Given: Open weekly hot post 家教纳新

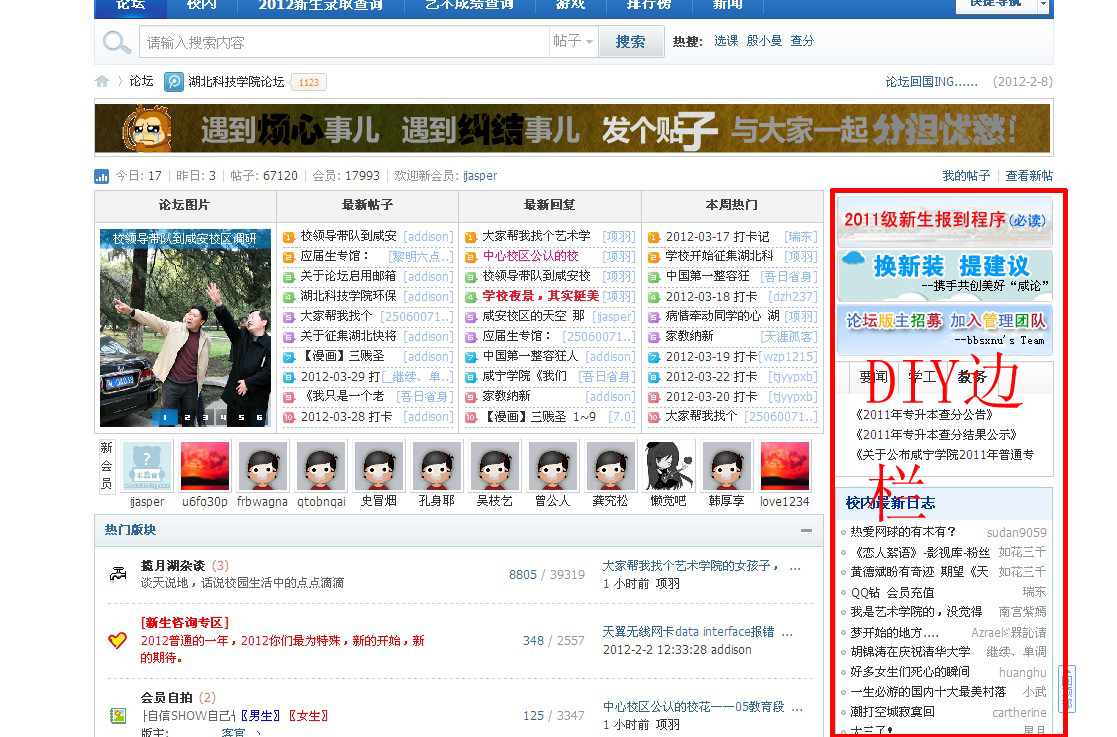Looking at the screenshot, I should pyautogui.click(x=689, y=335).
